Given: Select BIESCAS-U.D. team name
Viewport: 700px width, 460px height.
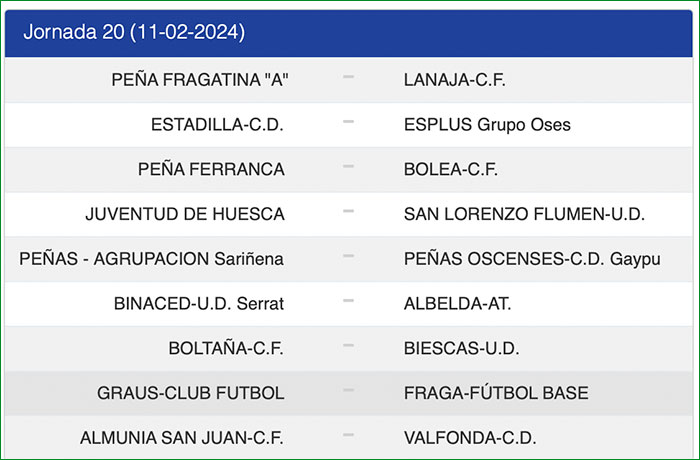Looking at the screenshot, I should pos(460,349).
